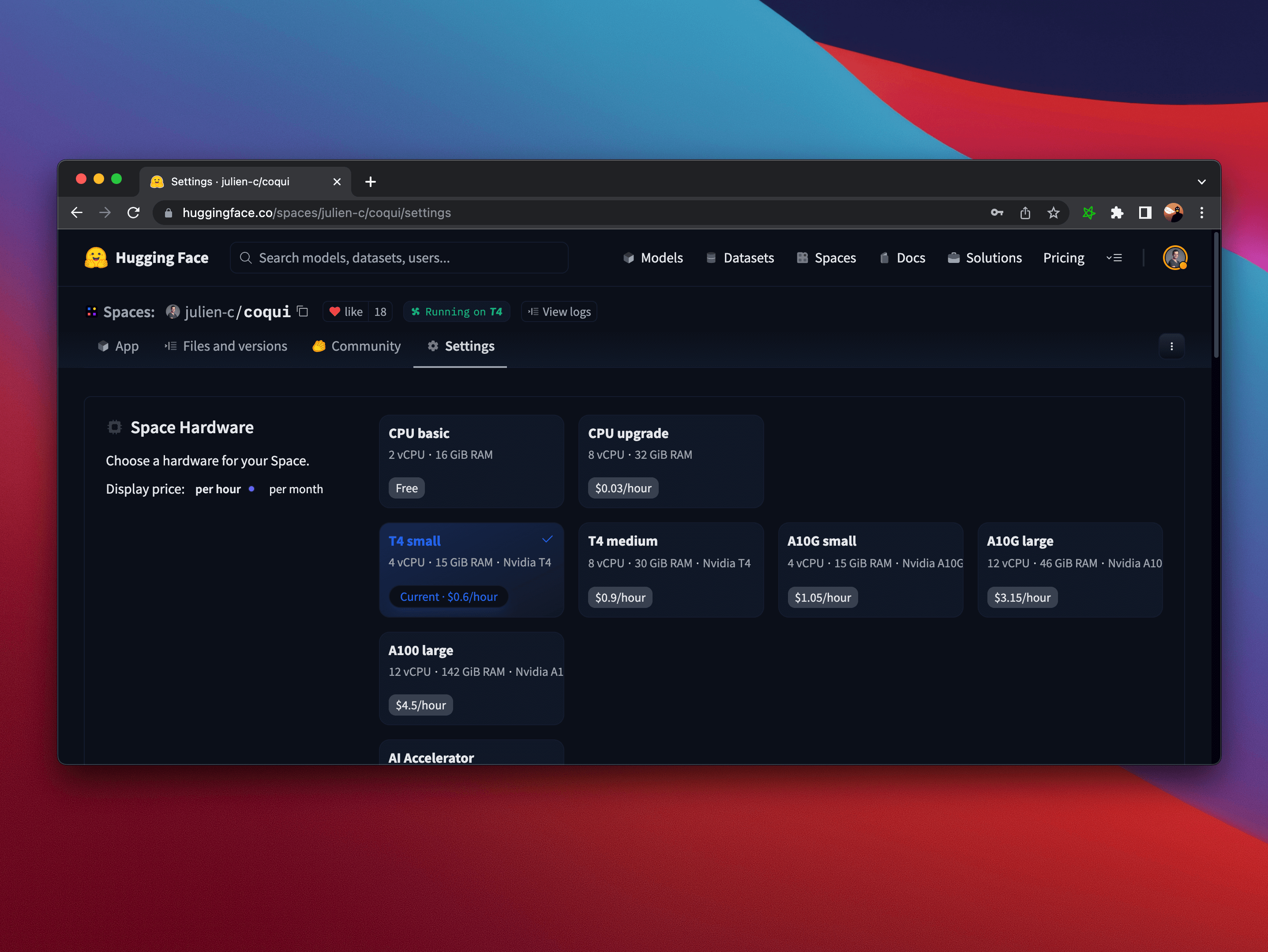Open the tab search chevron in Chrome
The width and height of the screenshot is (1268, 952).
(1201, 182)
